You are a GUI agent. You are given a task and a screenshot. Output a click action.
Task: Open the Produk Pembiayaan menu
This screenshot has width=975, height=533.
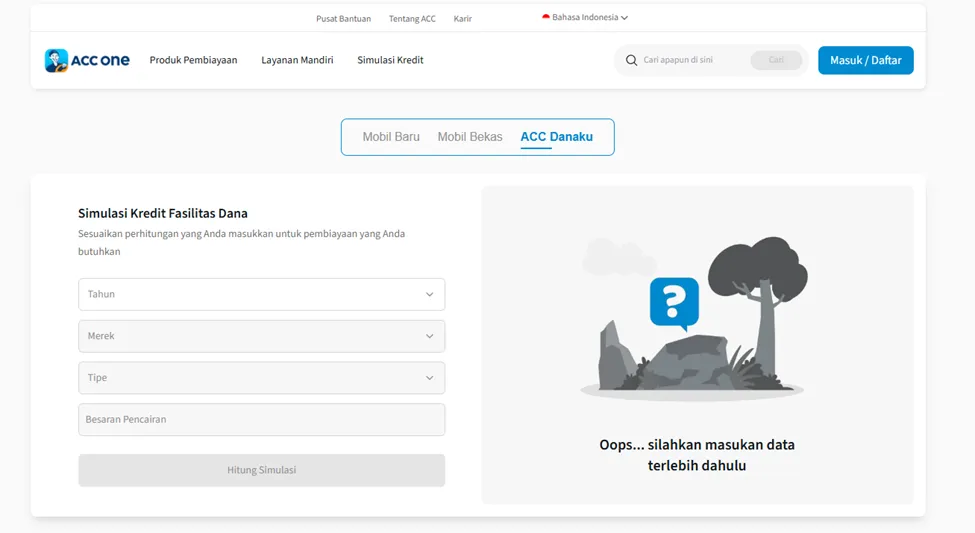pos(193,60)
